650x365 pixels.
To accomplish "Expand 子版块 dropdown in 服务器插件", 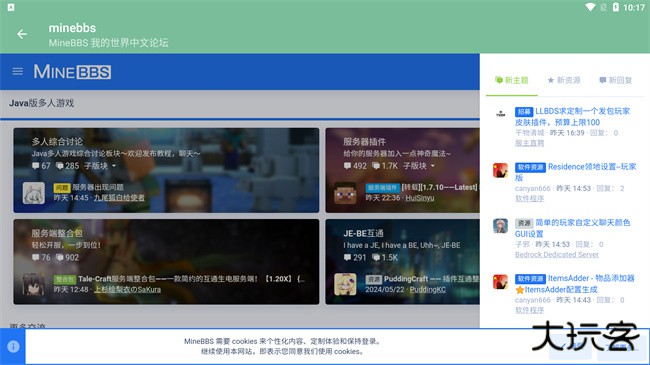I will (x=419, y=166).
